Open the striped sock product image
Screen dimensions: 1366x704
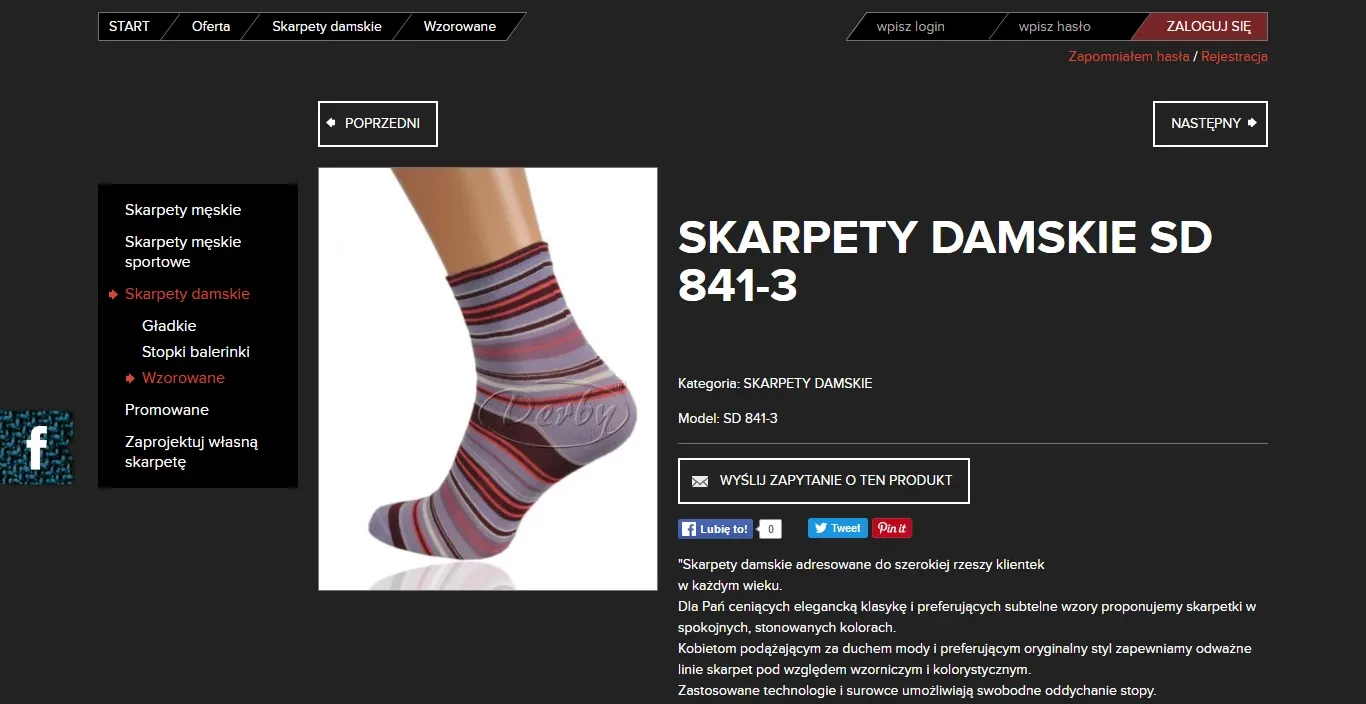coord(488,379)
